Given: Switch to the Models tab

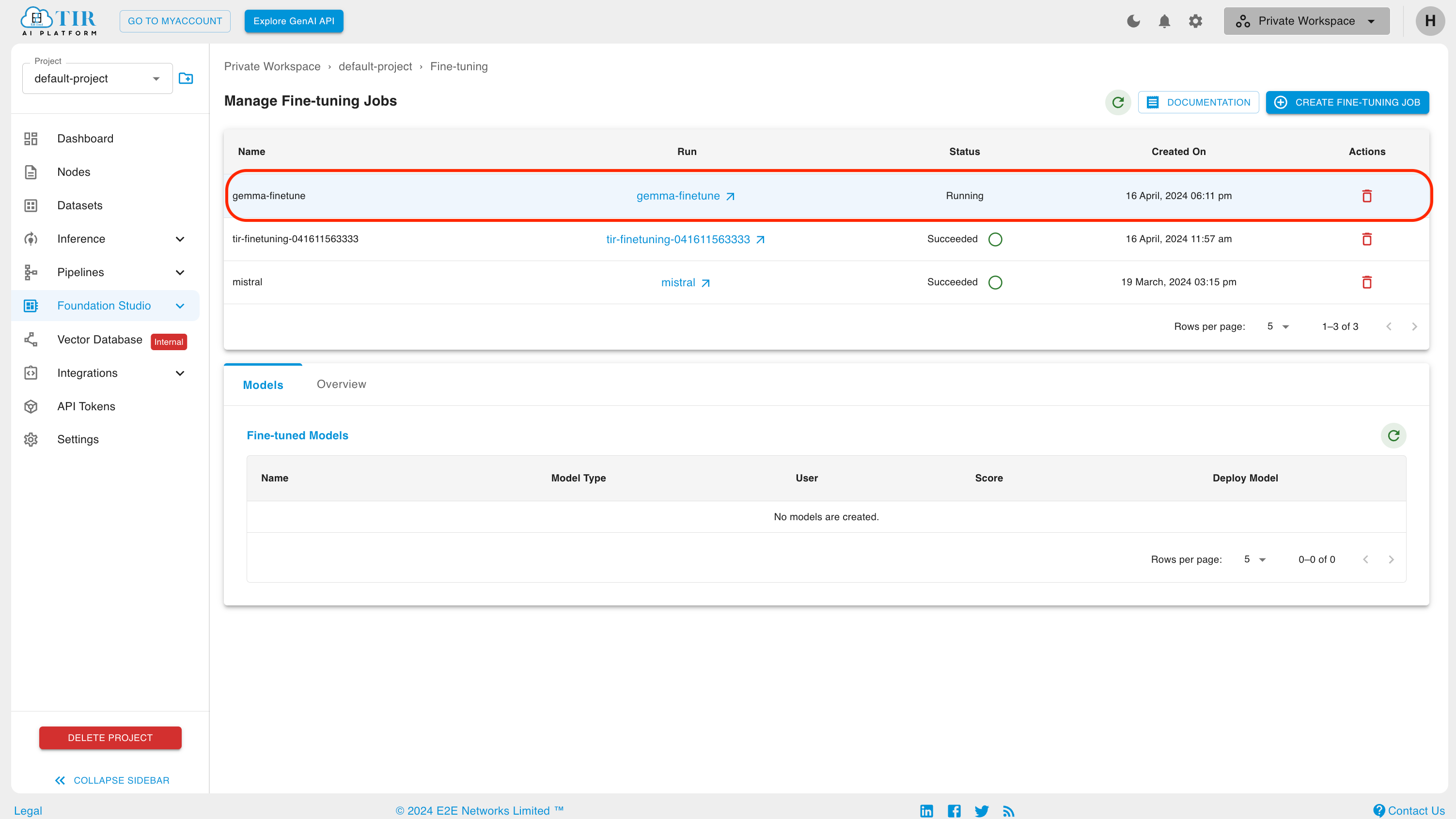Looking at the screenshot, I should 263,385.
